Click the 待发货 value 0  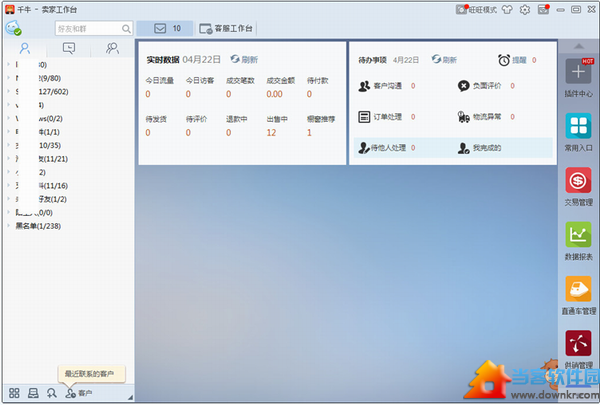(148, 133)
